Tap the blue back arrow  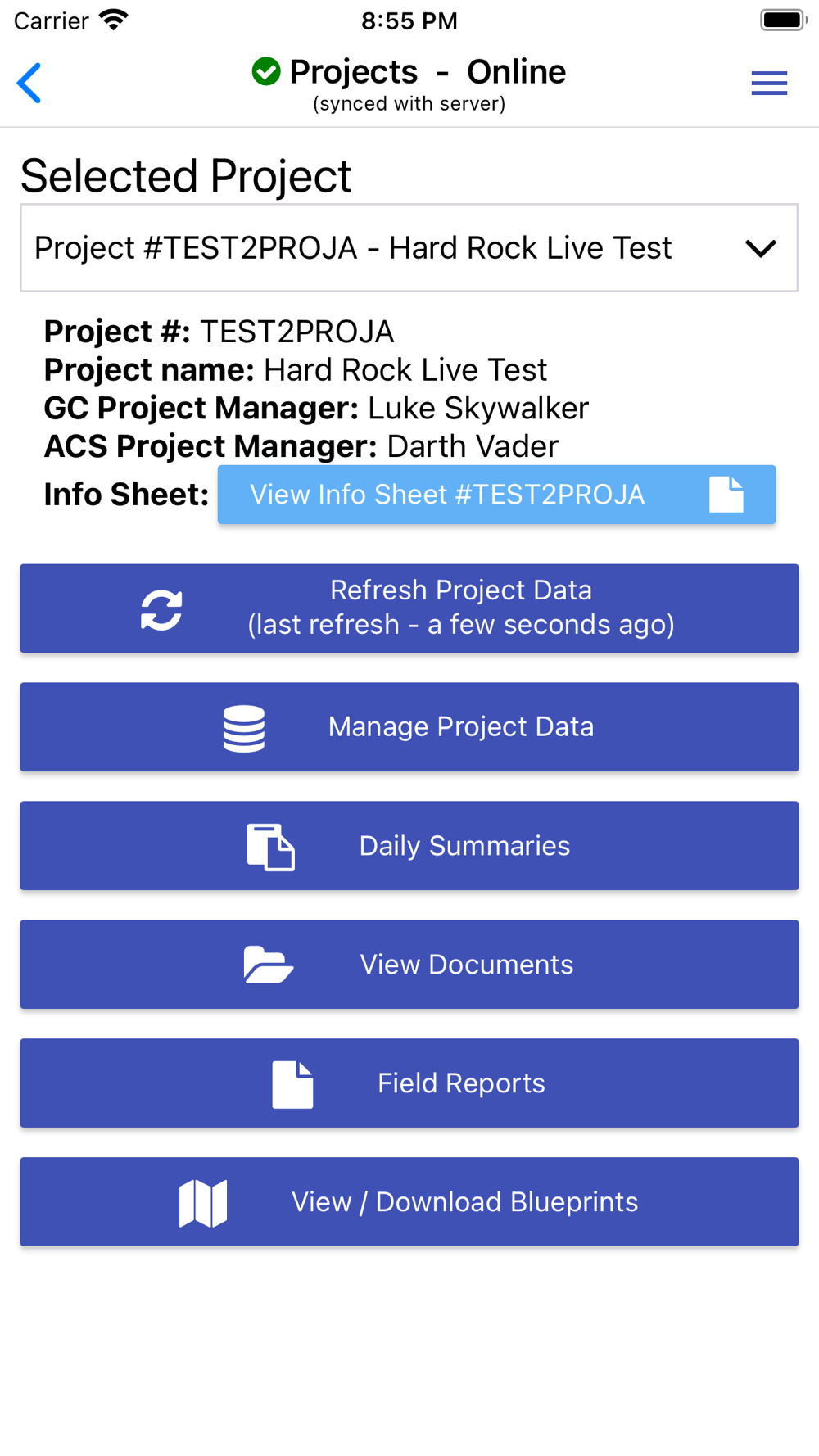pos(29,83)
